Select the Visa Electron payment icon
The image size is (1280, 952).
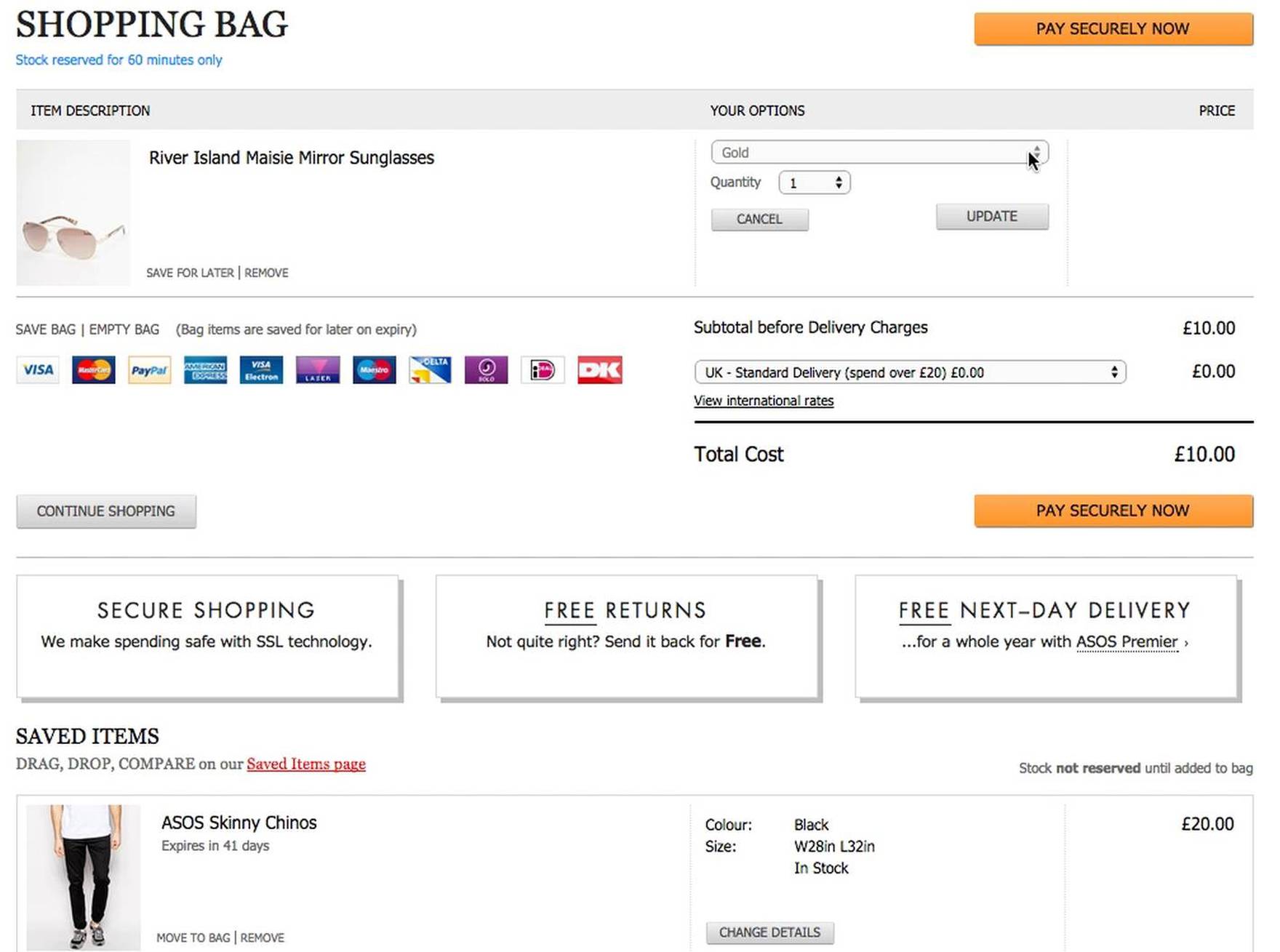261,370
